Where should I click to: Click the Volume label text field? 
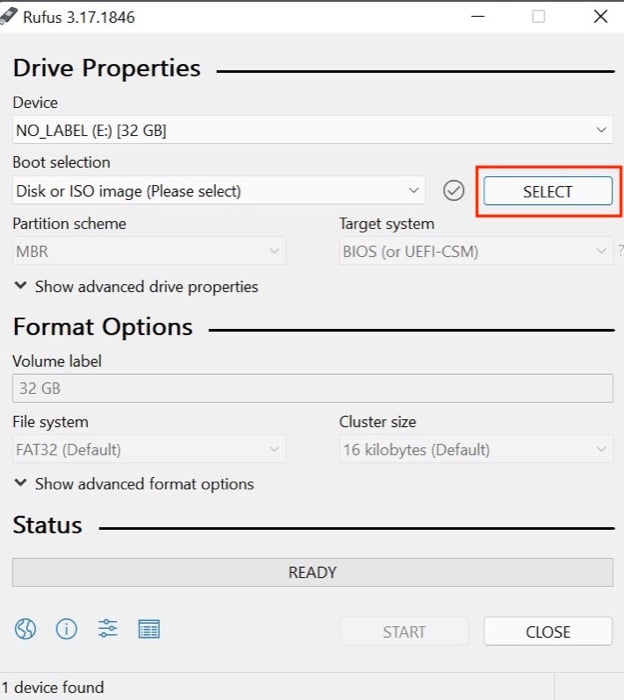(312, 389)
